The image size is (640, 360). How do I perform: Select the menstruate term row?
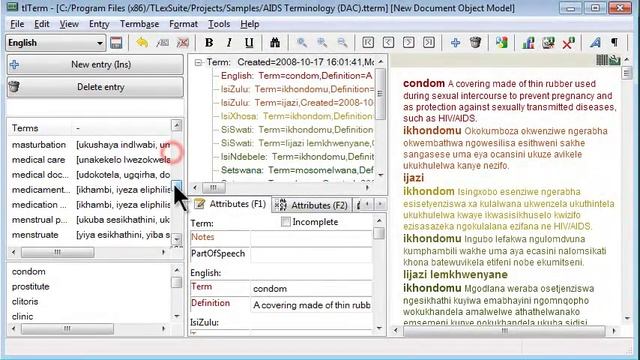90,235
